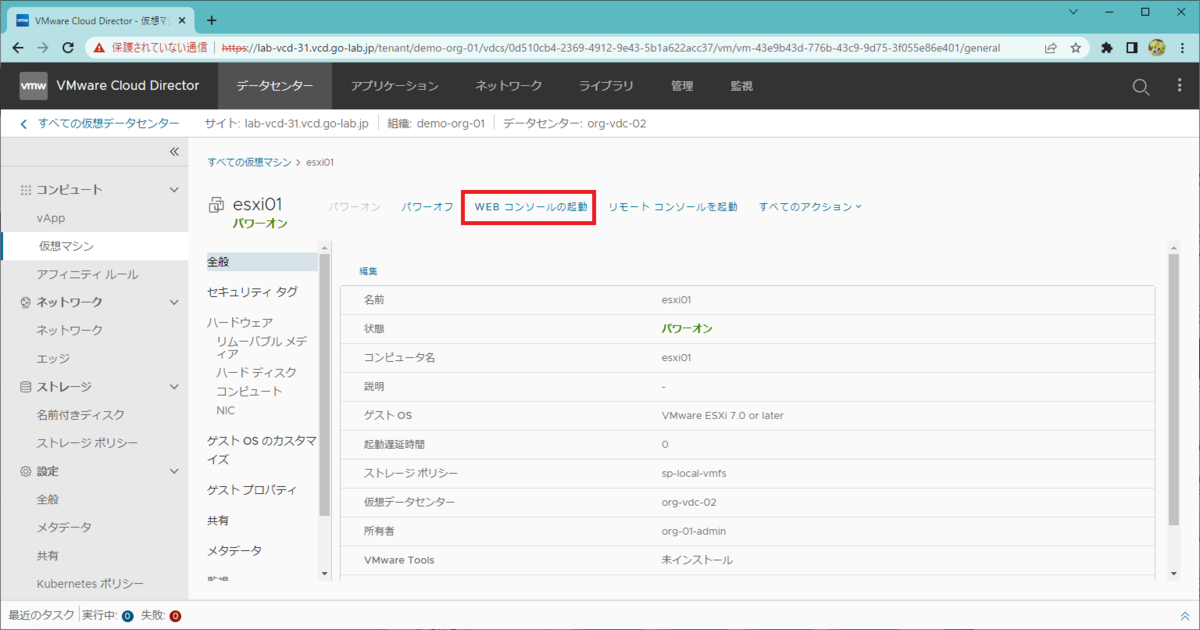Launch WEB コンソールの起動
Viewport: 1200px width, 630px height.
[530, 207]
